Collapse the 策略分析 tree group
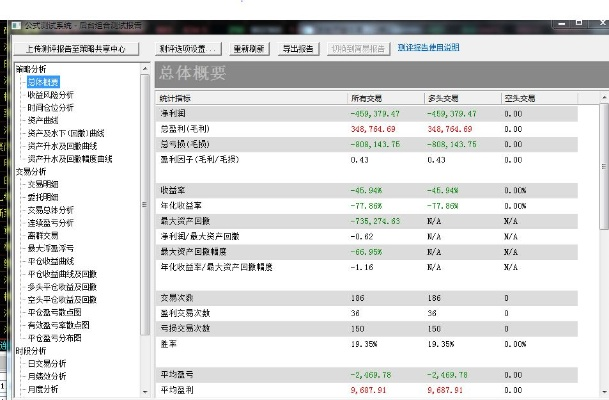609x400 pixels. click(x=31, y=69)
